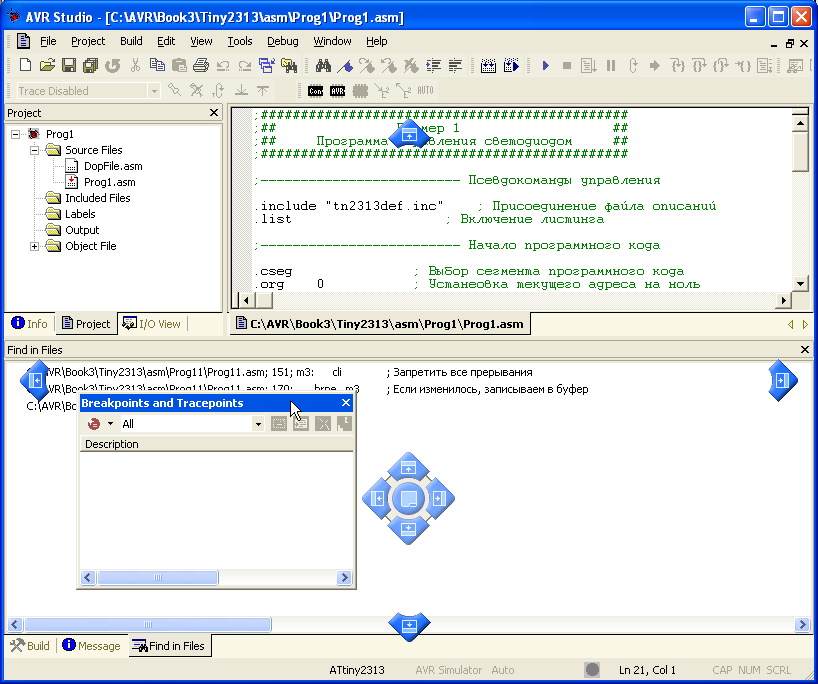
Task: Click the left file-tab scroll arrow
Action: point(790,324)
